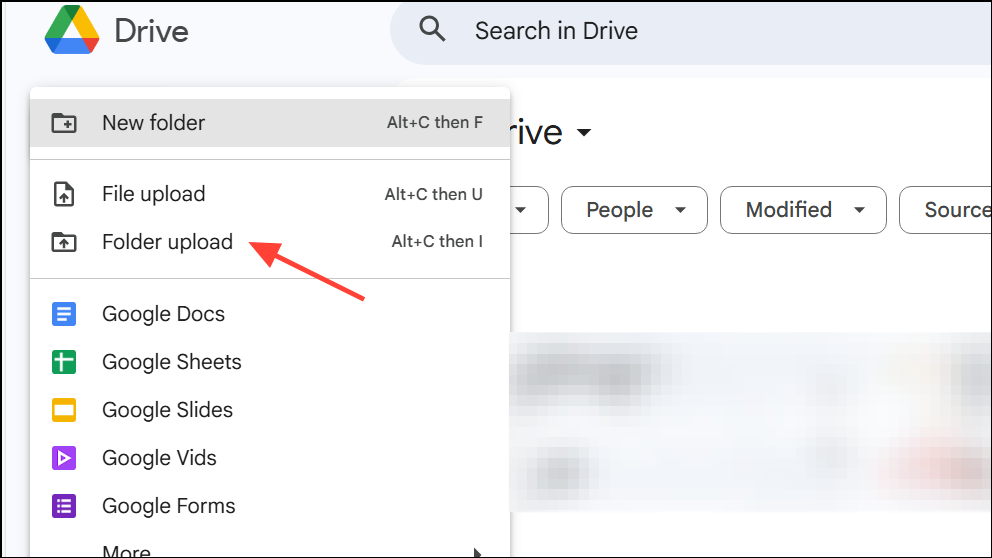992x558 pixels.
Task: Click the Google Drive logo
Action: pos(71,30)
